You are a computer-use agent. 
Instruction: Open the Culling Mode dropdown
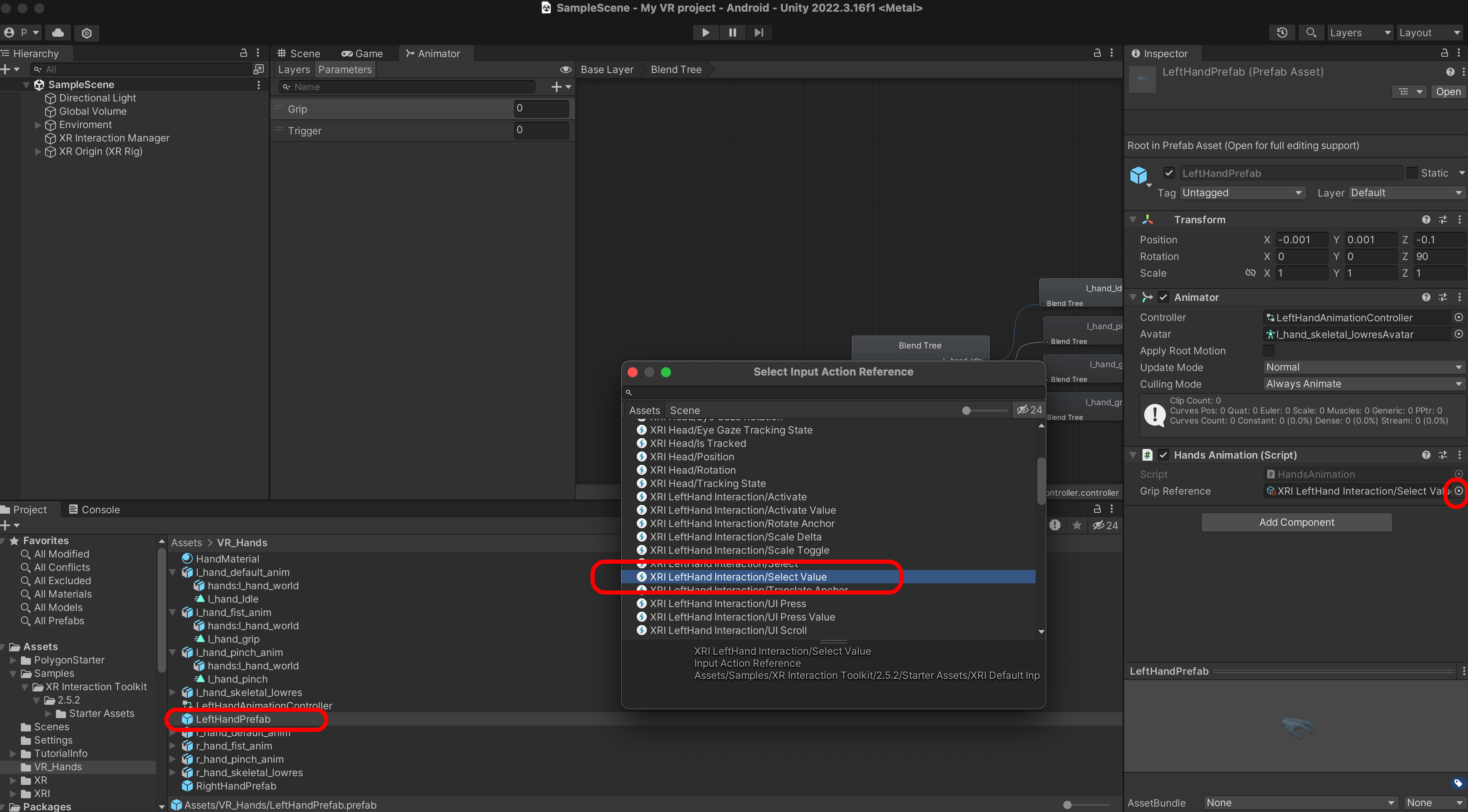pos(1362,384)
